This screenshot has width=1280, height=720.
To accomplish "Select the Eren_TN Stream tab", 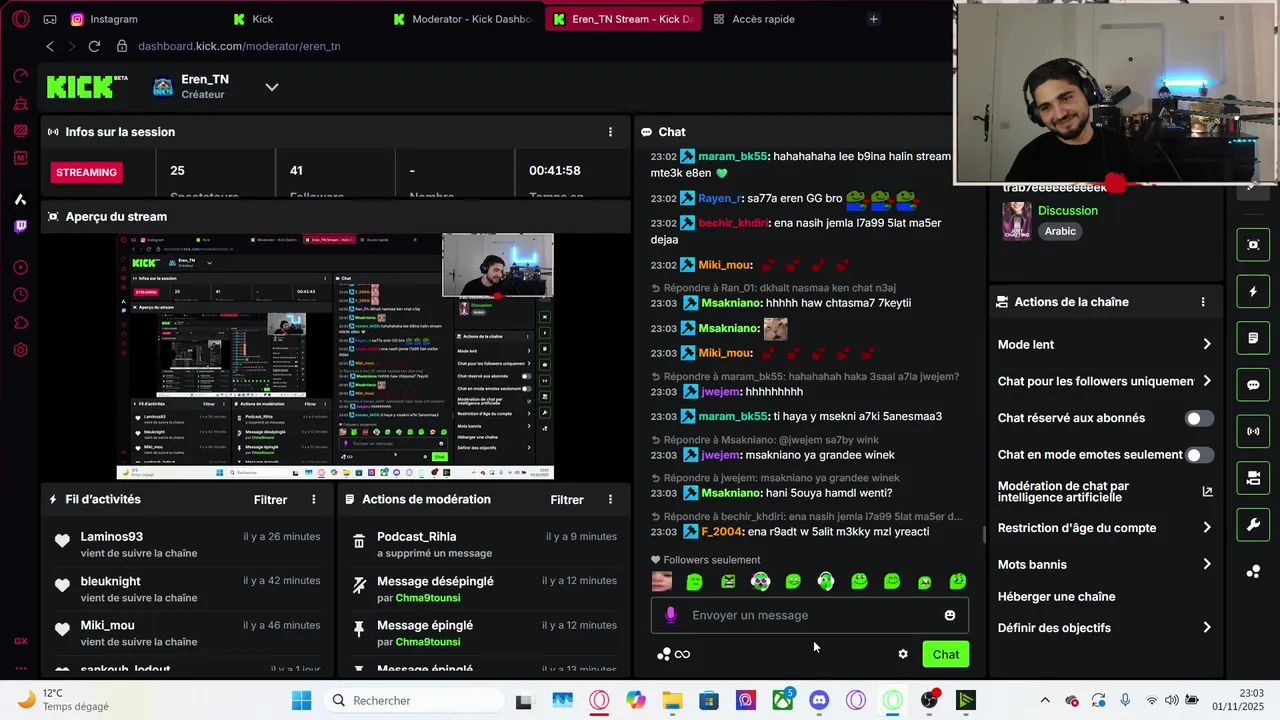I will (x=623, y=19).
